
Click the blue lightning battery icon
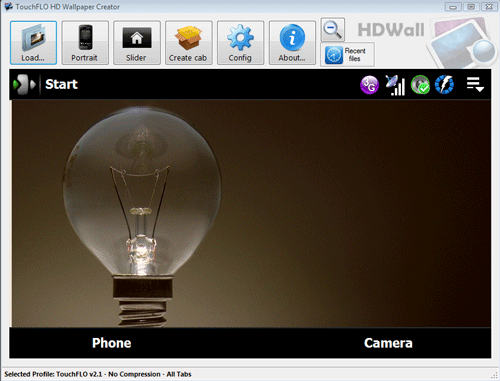tap(444, 85)
